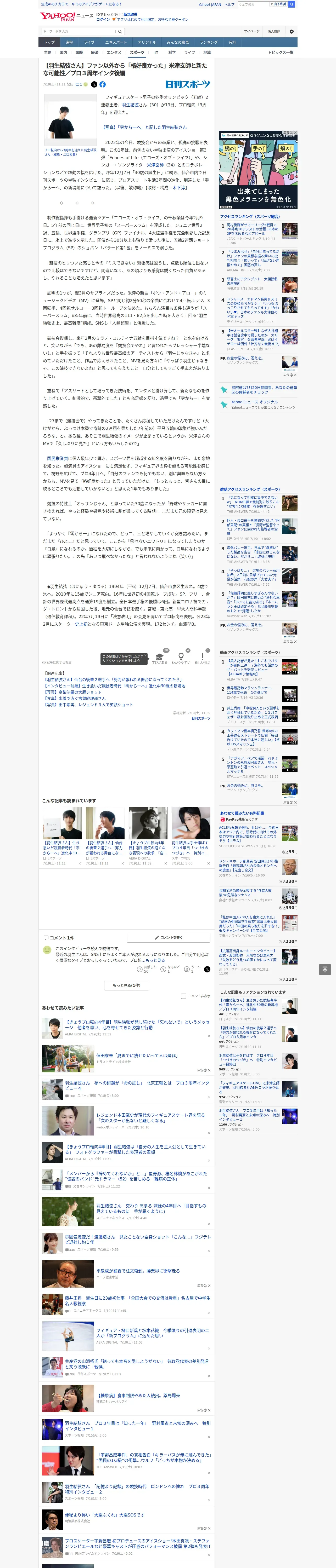The height and width of the screenshot is (1568, 336).
Task: Share article on Facebook using header icon
Action: tap(102, 85)
